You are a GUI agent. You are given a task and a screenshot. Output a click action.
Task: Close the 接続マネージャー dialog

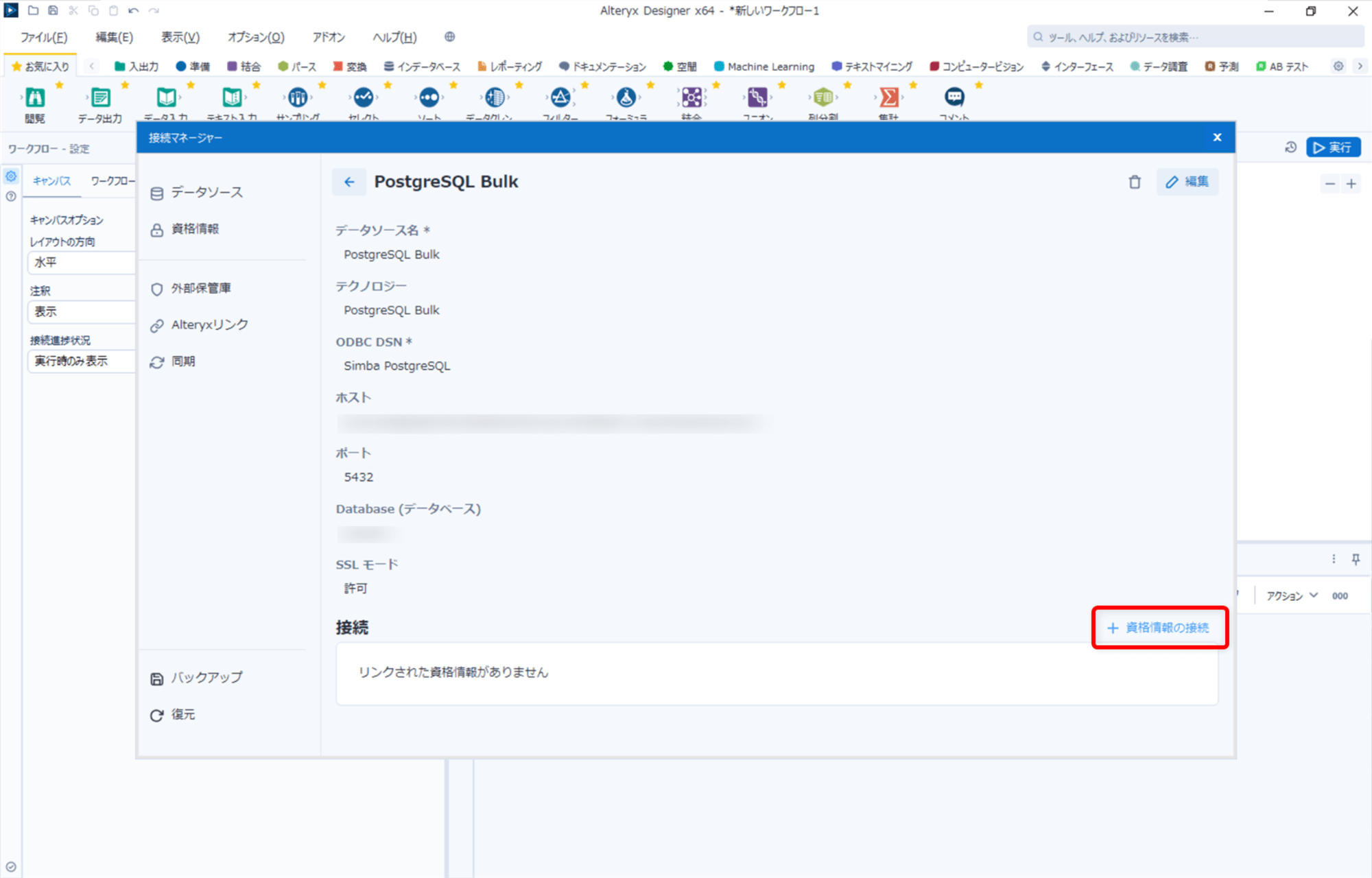click(x=1217, y=137)
